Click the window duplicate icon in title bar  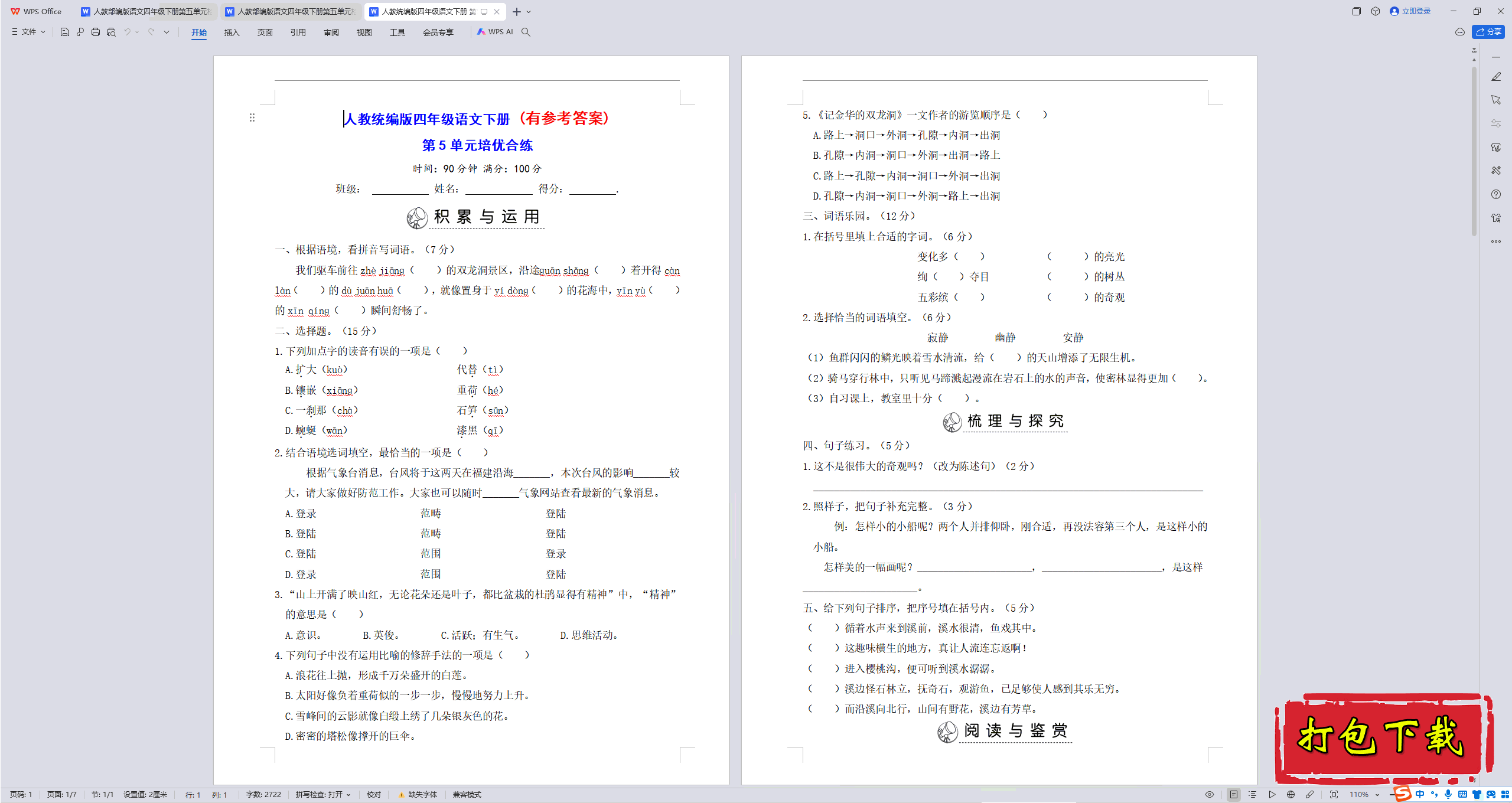1357,11
